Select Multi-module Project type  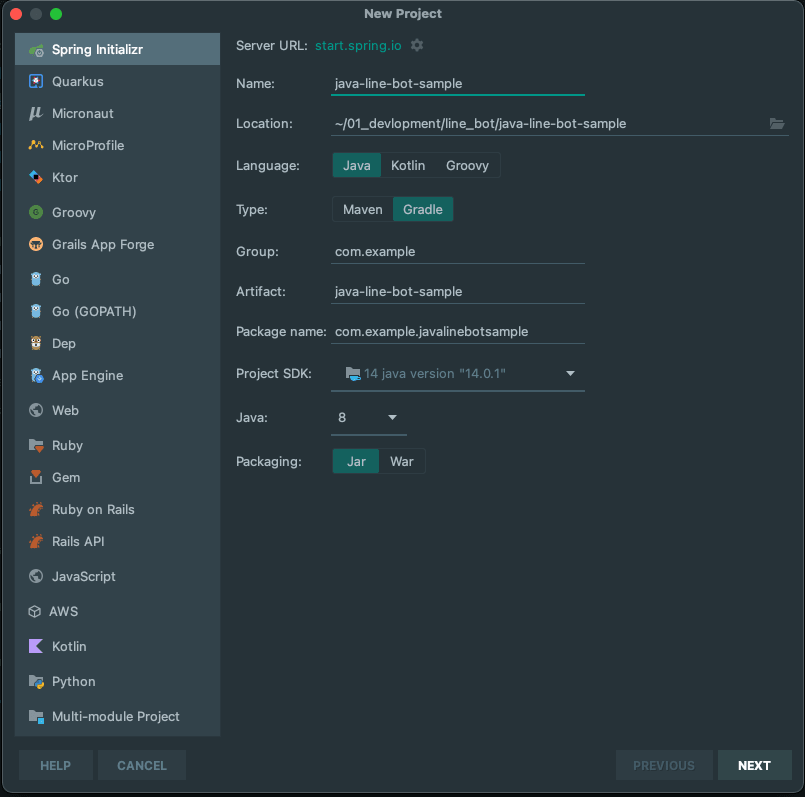[x=118, y=716]
